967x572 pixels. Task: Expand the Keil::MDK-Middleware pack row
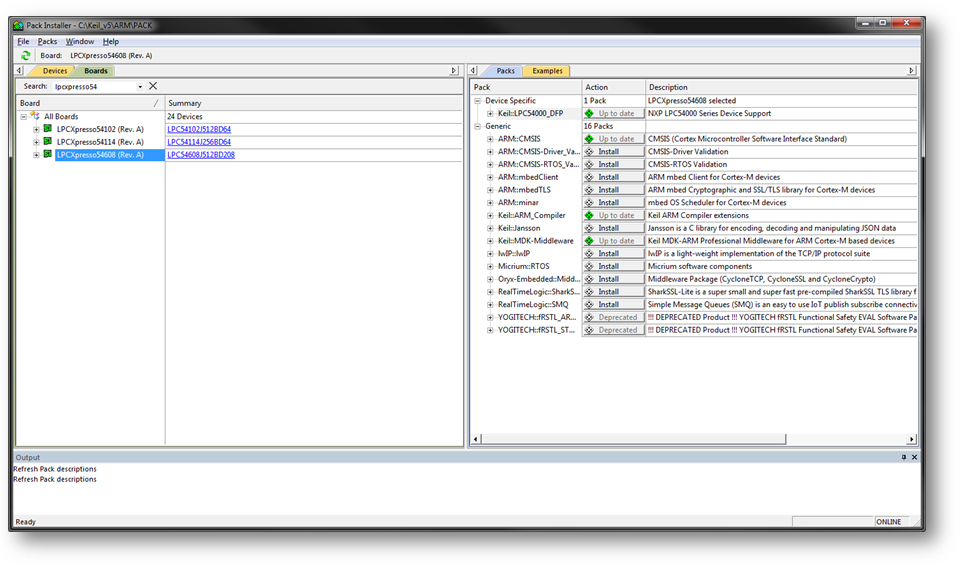point(490,241)
